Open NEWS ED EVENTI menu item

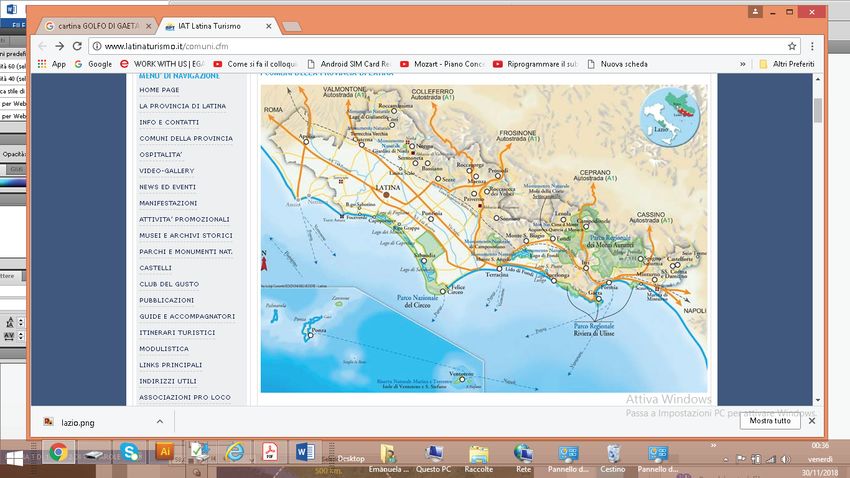[x=168, y=187]
